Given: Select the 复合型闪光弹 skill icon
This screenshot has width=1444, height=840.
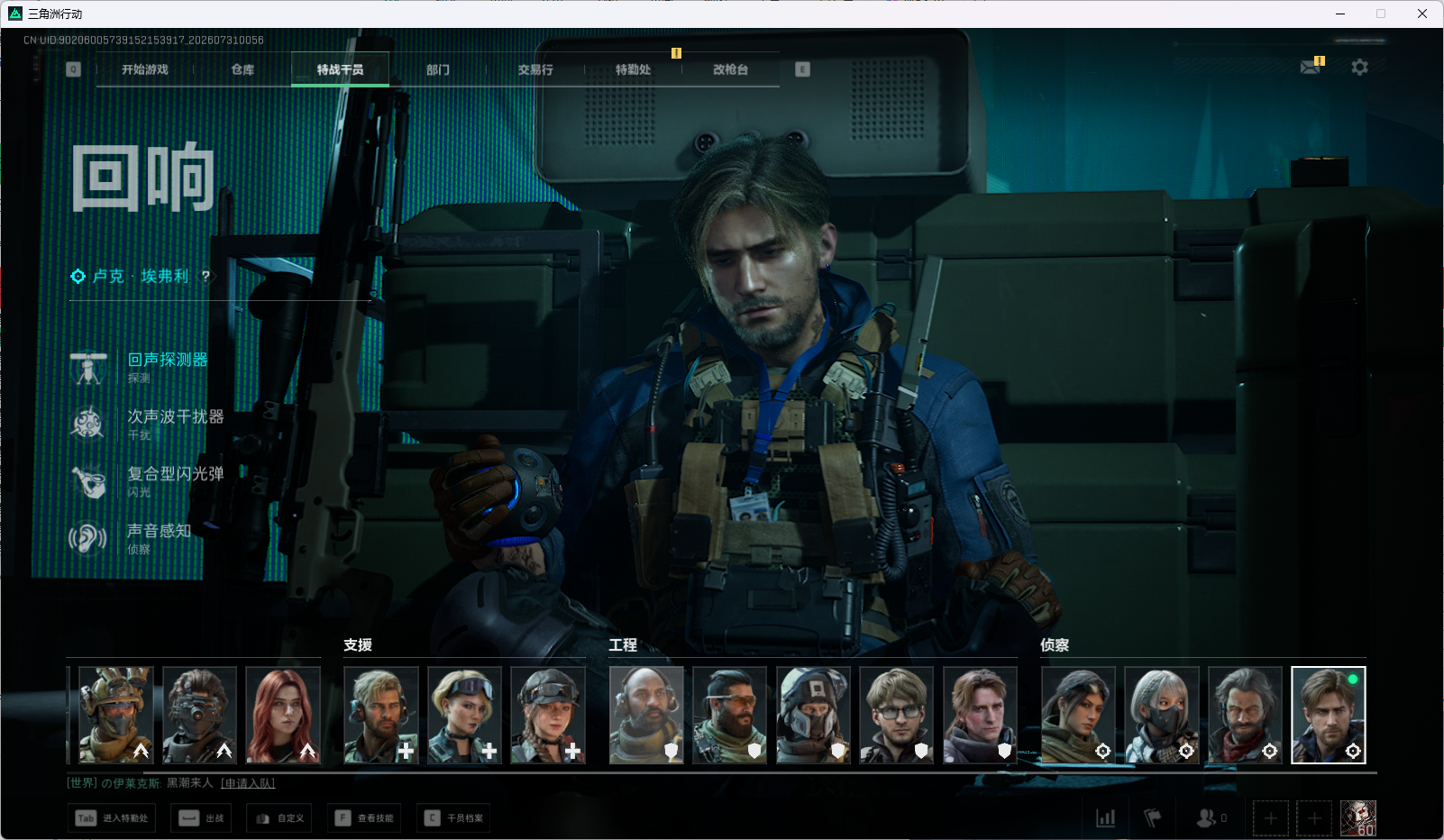Looking at the screenshot, I should pos(88,481).
